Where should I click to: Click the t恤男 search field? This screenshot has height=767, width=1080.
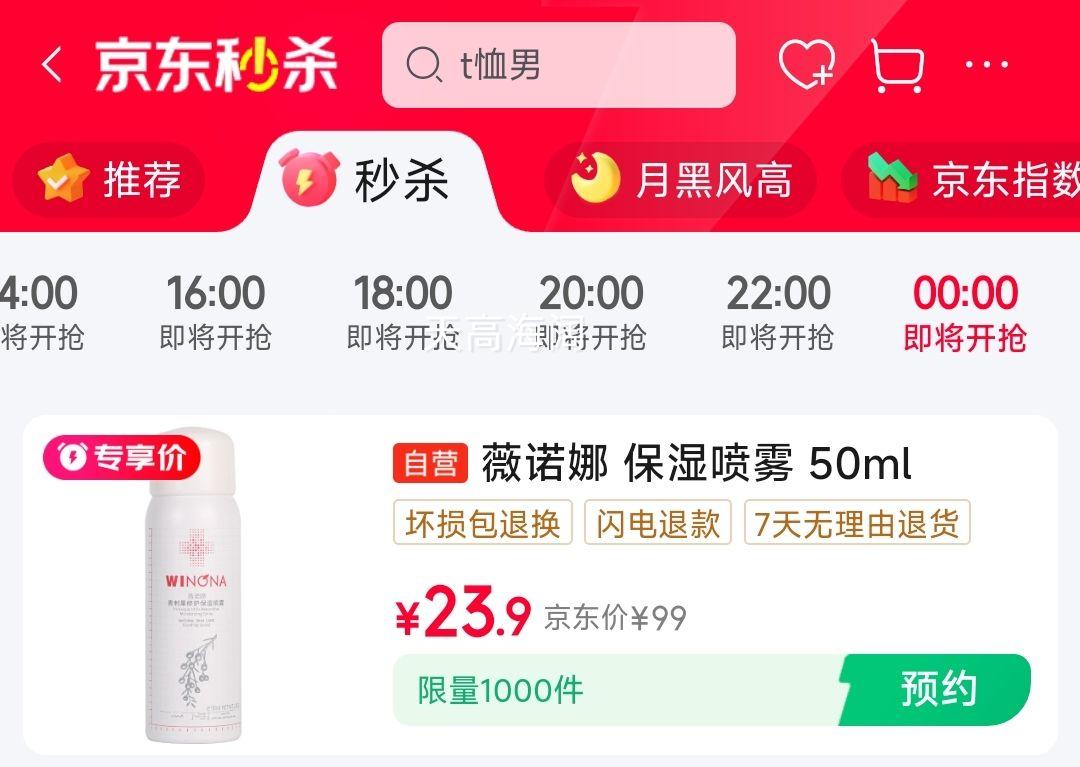click(x=559, y=65)
